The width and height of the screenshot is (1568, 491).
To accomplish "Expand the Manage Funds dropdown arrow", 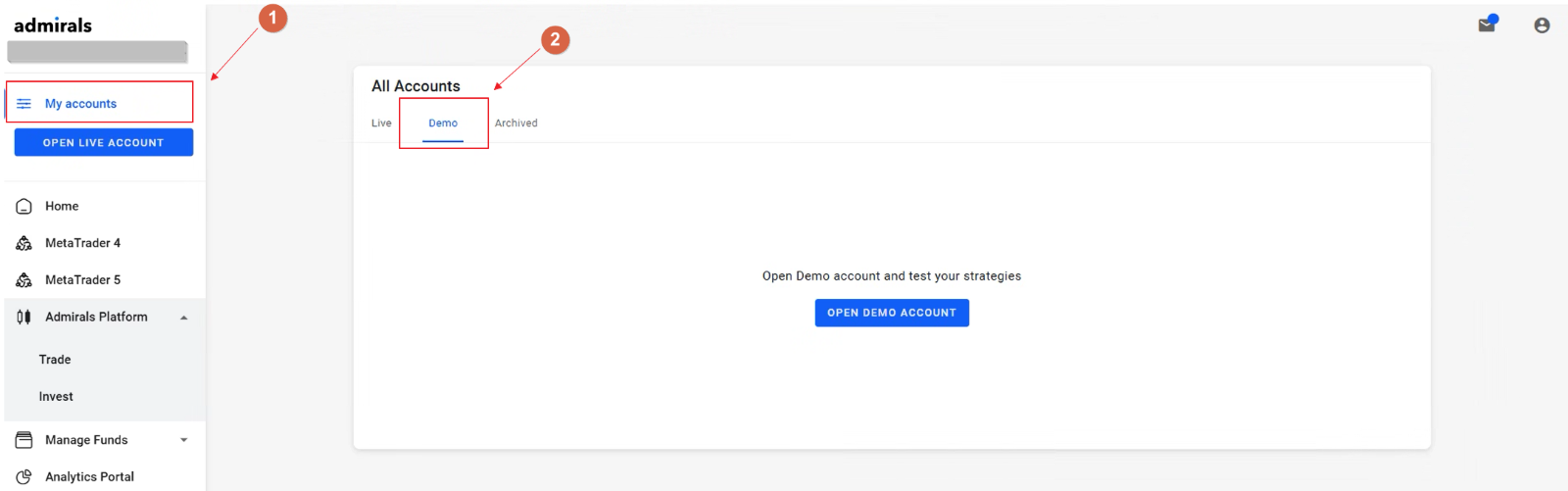I will point(183,440).
